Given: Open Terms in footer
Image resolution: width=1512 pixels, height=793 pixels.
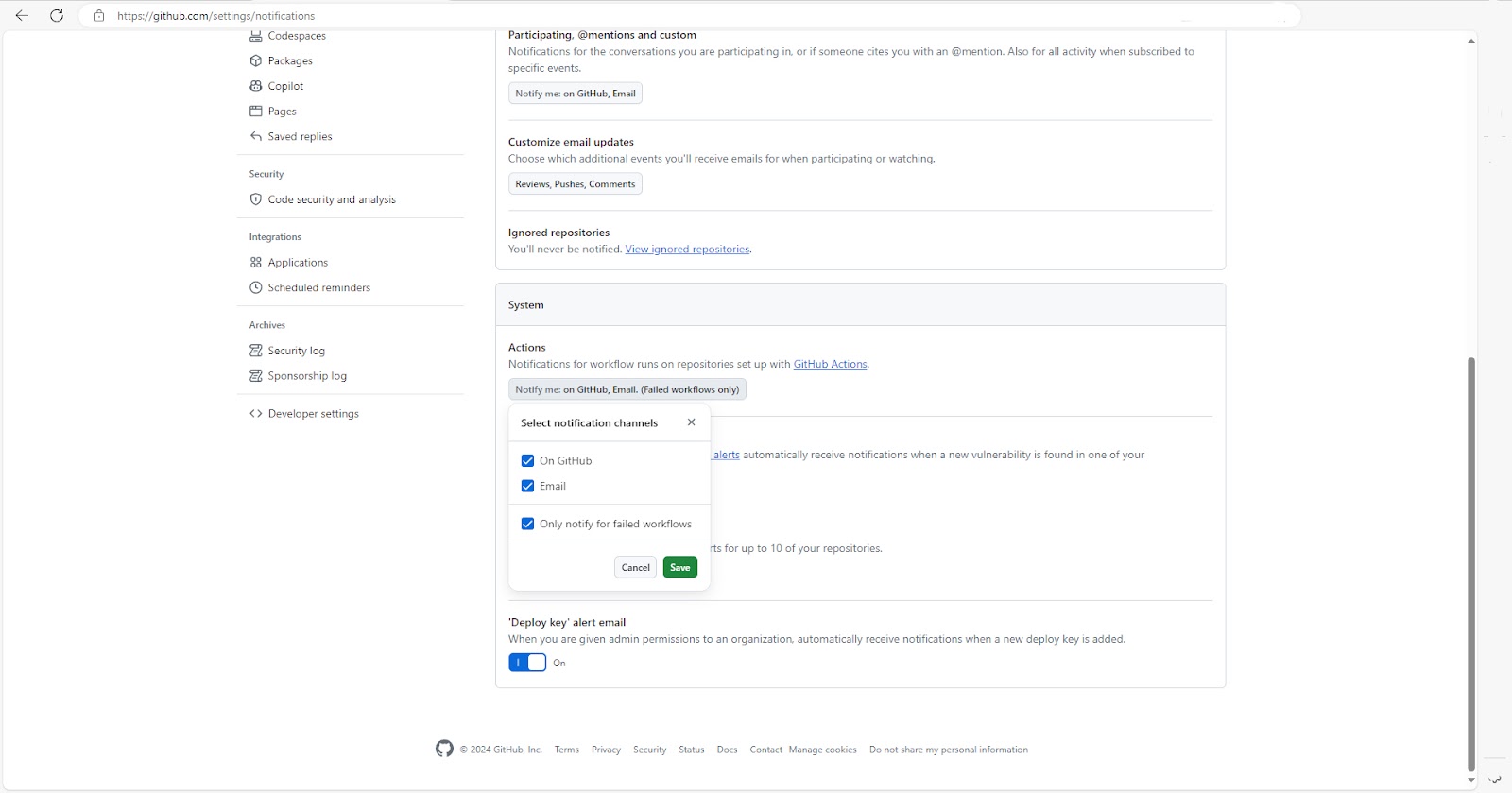Looking at the screenshot, I should 567,750.
